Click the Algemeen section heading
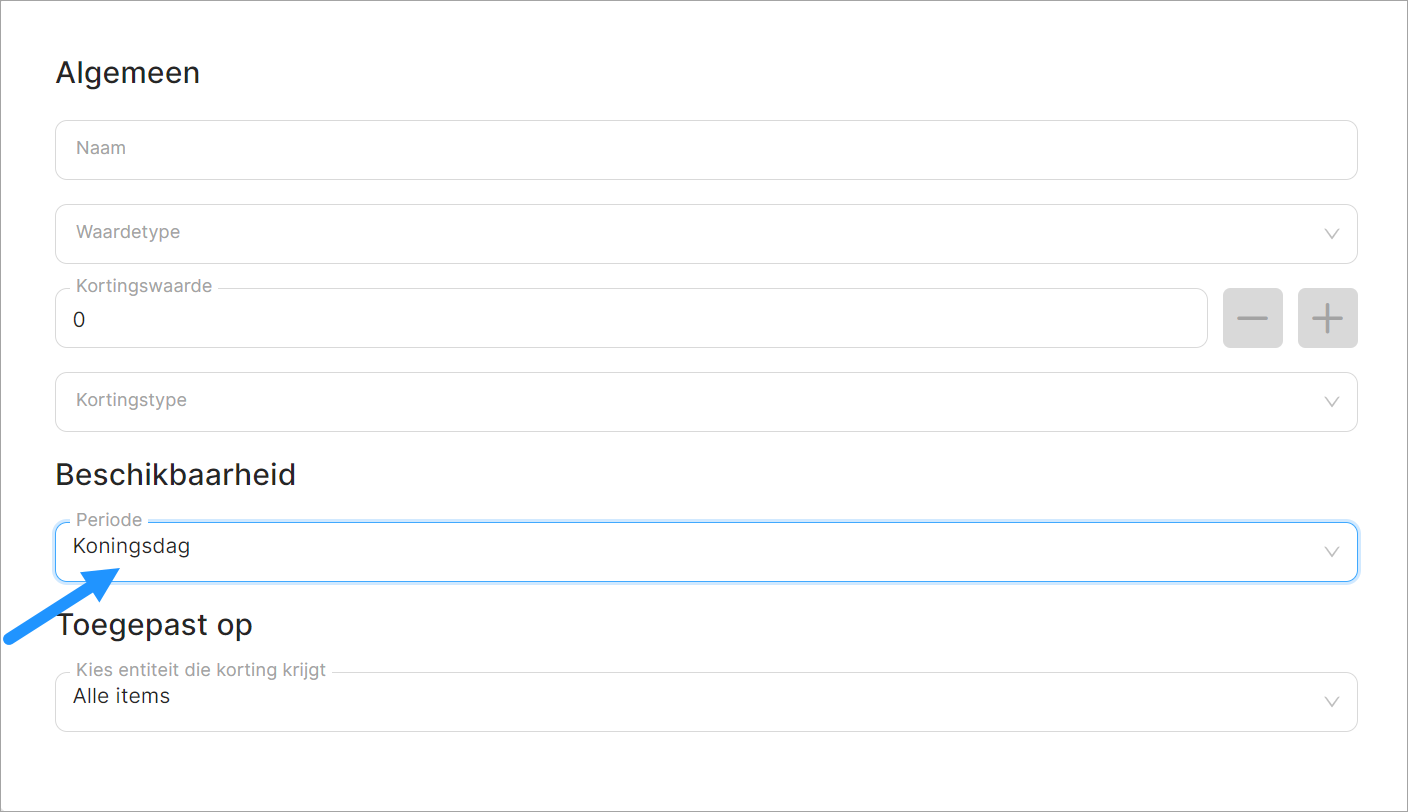Image resolution: width=1408 pixels, height=812 pixels. tap(128, 73)
